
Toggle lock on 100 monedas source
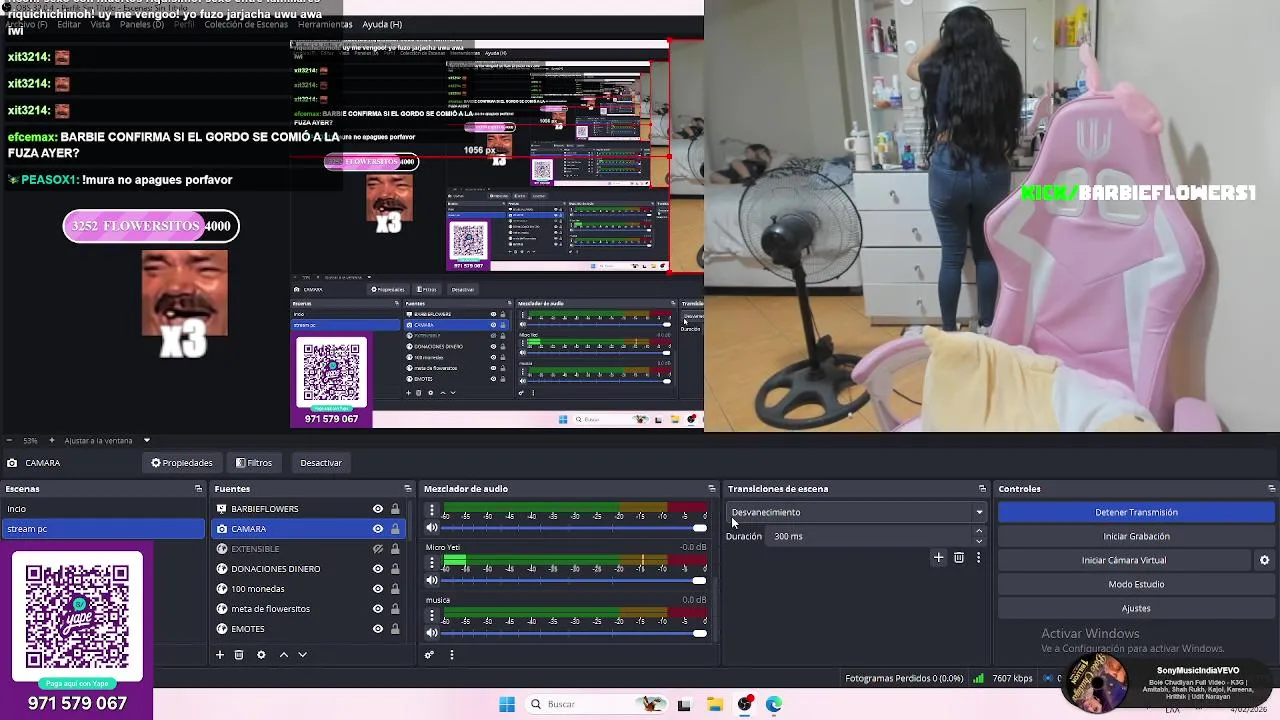[395, 589]
